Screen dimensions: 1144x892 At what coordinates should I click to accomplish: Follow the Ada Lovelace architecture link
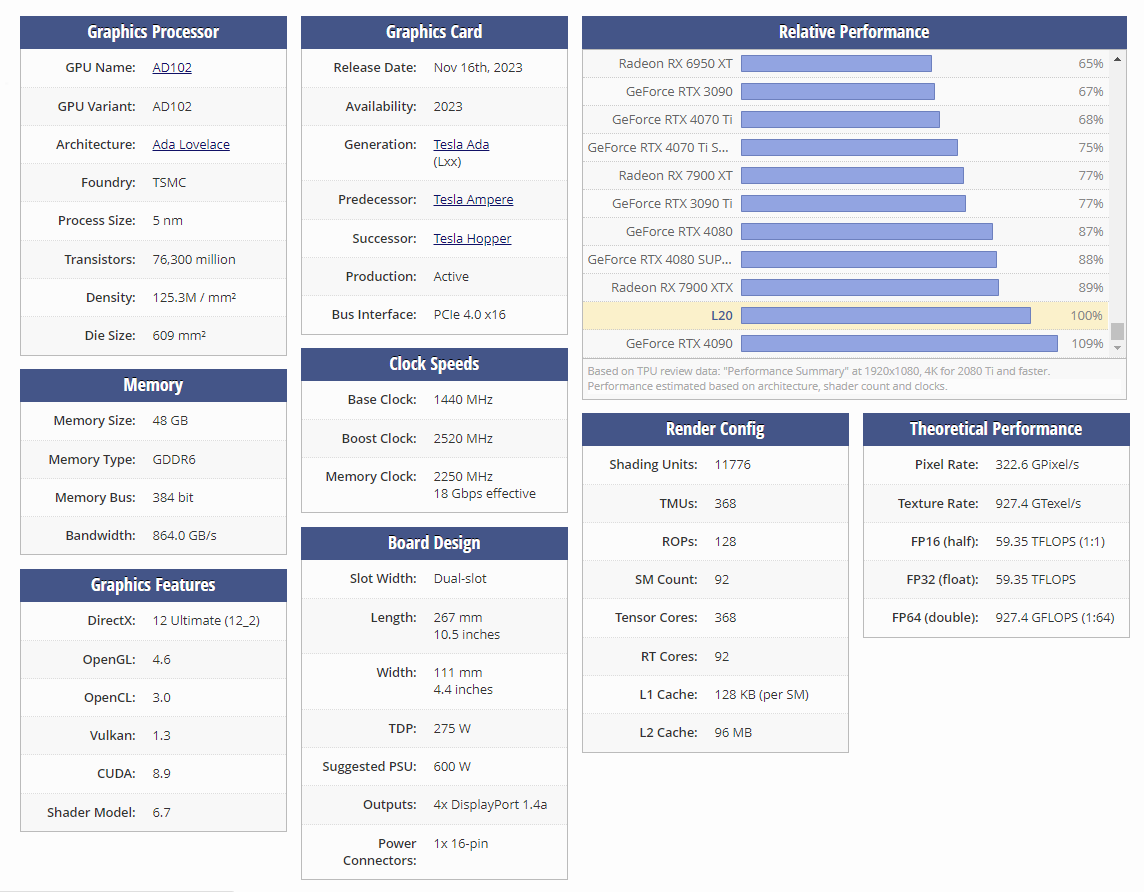(191, 144)
